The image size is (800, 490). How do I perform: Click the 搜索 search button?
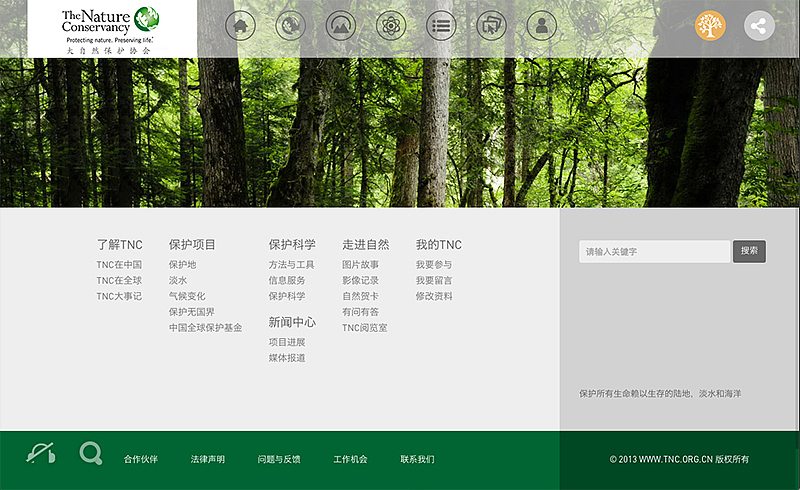point(749,251)
